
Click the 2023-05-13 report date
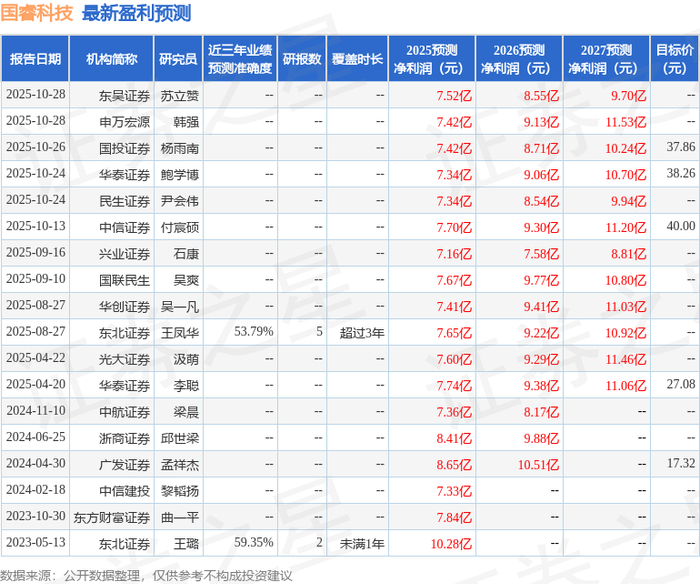[x=36, y=542]
